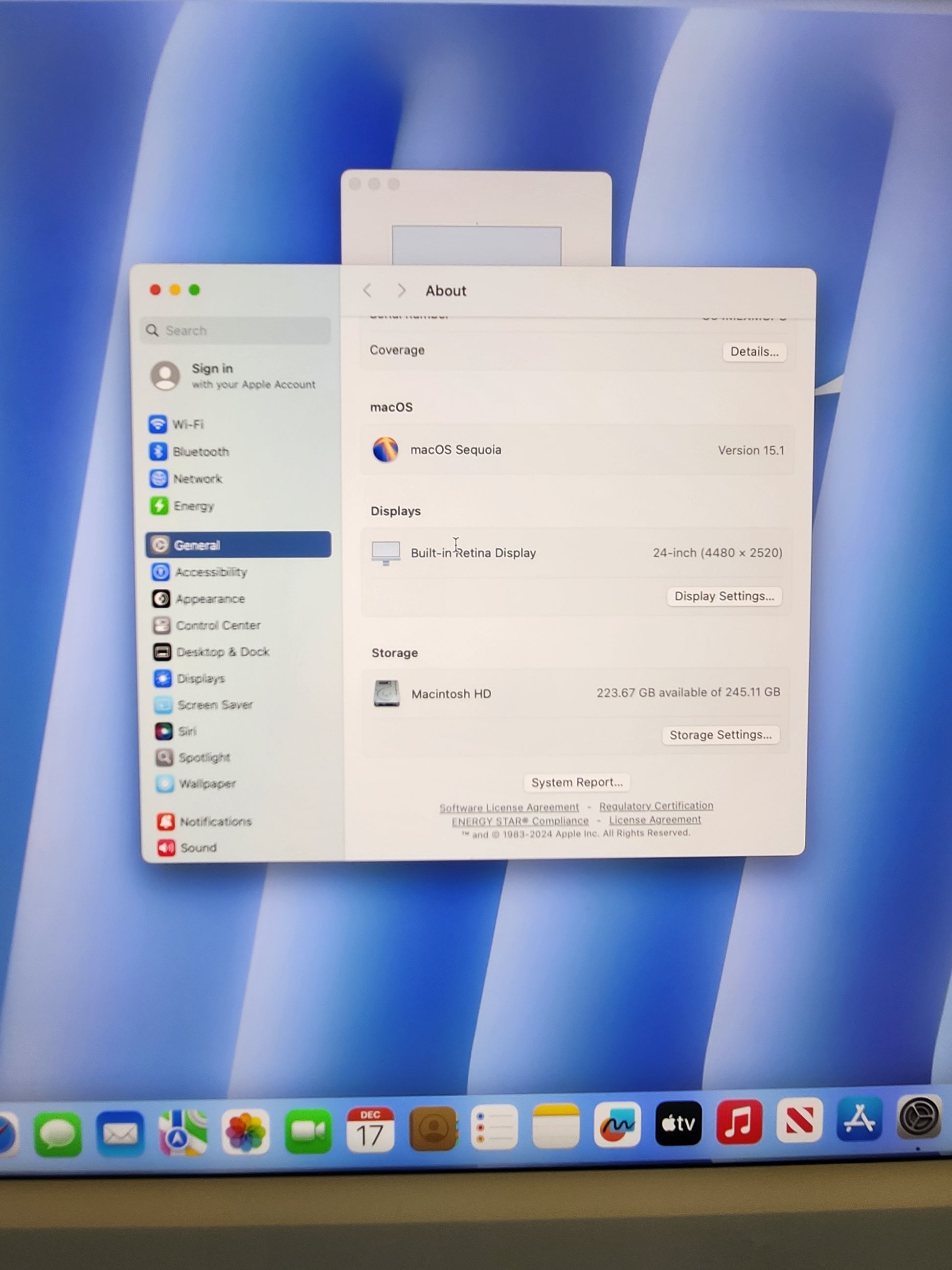Launch Apple TV from the Dock
This screenshot has width=952, height=1270.
(x=678, y=1123)
